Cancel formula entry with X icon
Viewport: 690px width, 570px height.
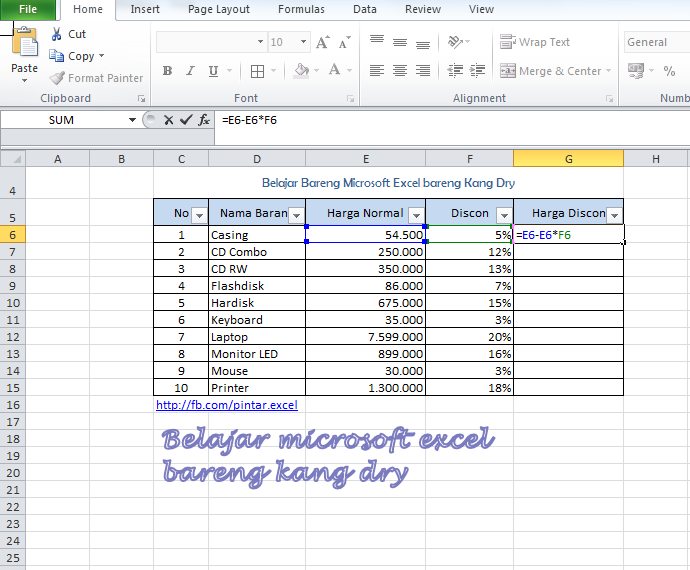click(169, 120)
